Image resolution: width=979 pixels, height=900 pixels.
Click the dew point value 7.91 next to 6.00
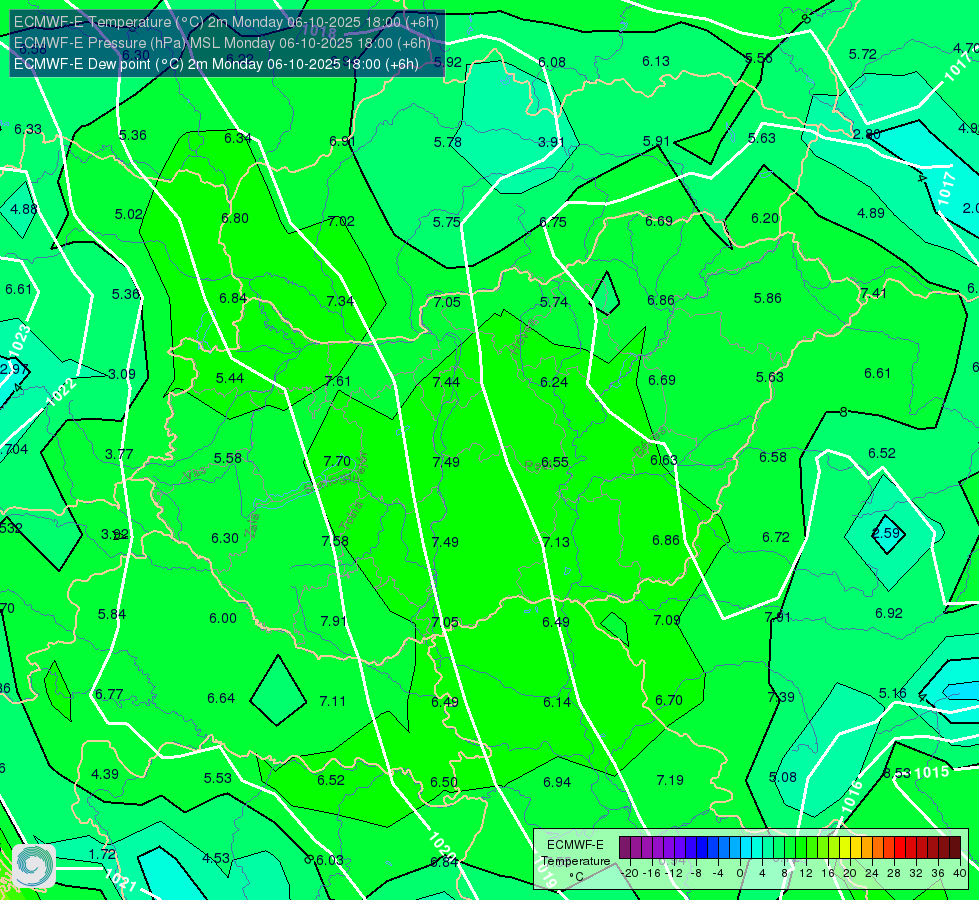pyautogui.click(x=333, y=621)
